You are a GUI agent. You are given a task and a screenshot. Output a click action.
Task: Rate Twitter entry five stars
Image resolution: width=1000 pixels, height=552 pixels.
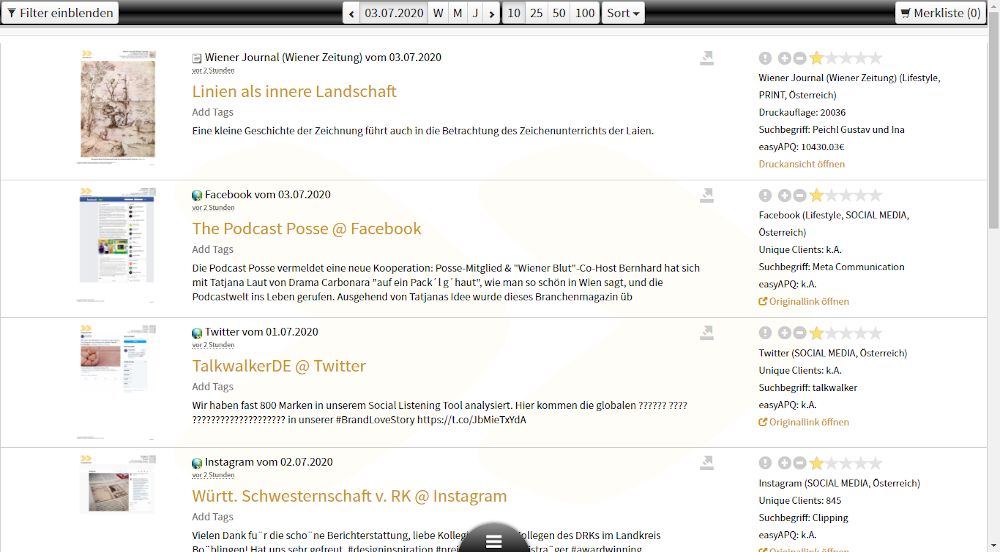click(876, 332)
